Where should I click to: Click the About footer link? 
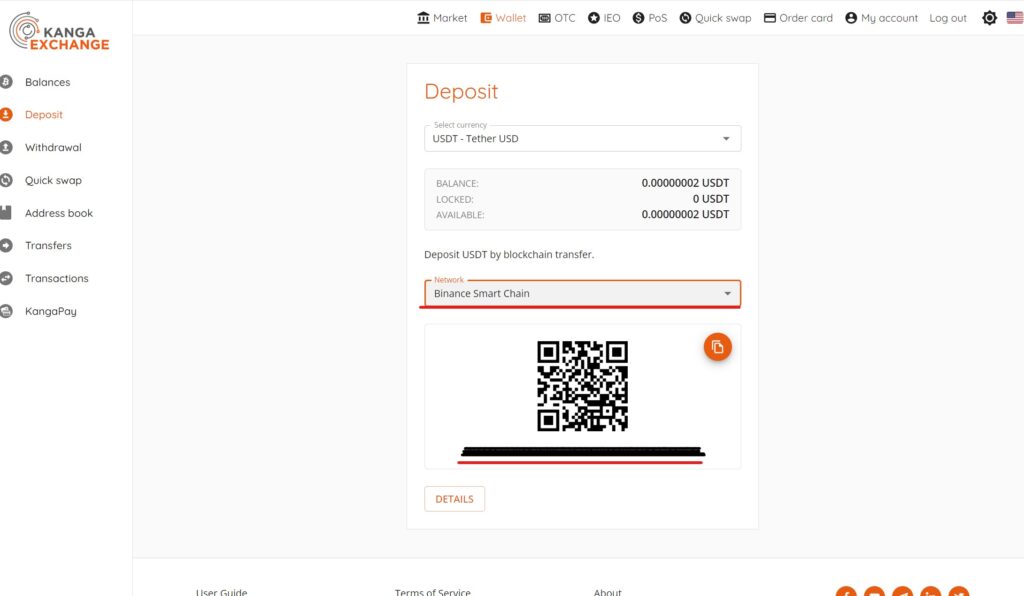point(607,591)
